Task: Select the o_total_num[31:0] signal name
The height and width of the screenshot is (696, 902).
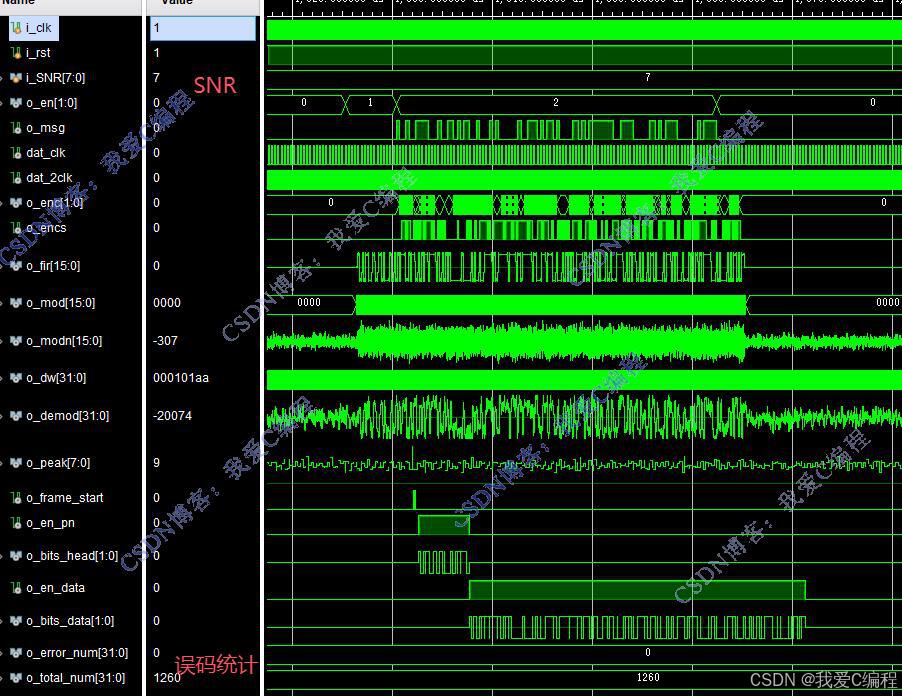Action: point(76,678)
